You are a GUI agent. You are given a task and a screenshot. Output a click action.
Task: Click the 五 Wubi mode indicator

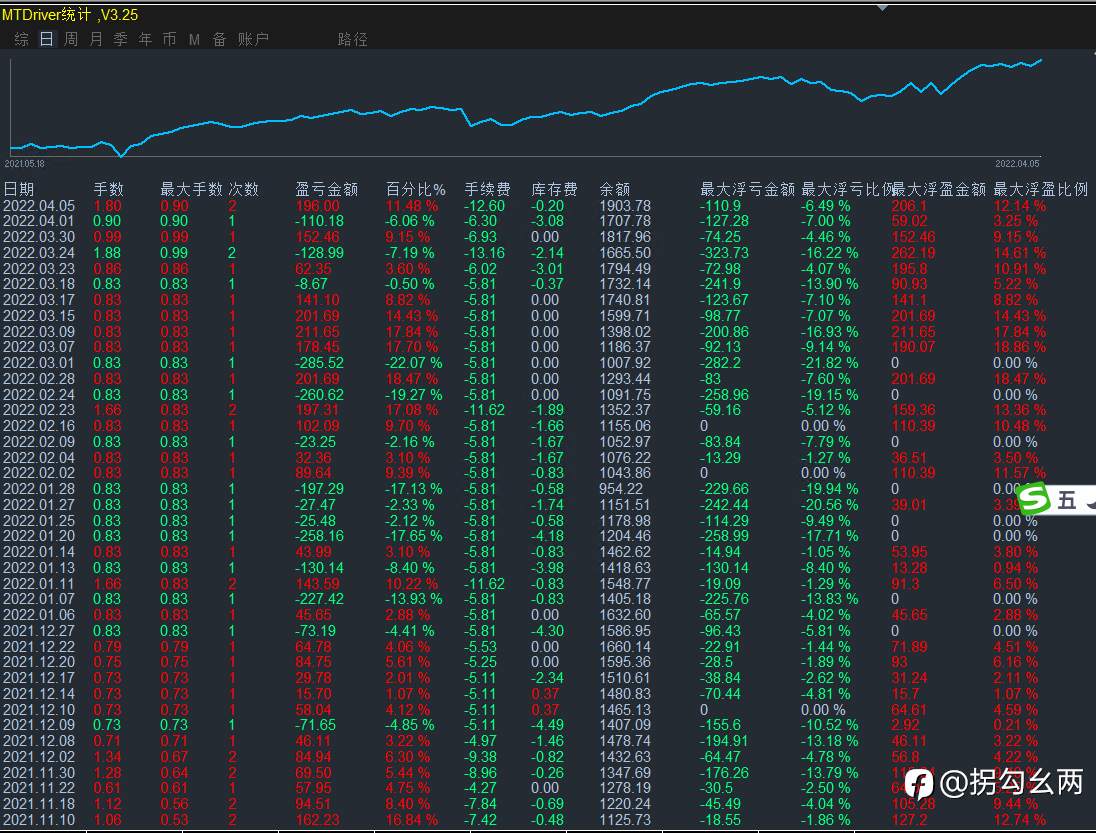coord(1067,500)
